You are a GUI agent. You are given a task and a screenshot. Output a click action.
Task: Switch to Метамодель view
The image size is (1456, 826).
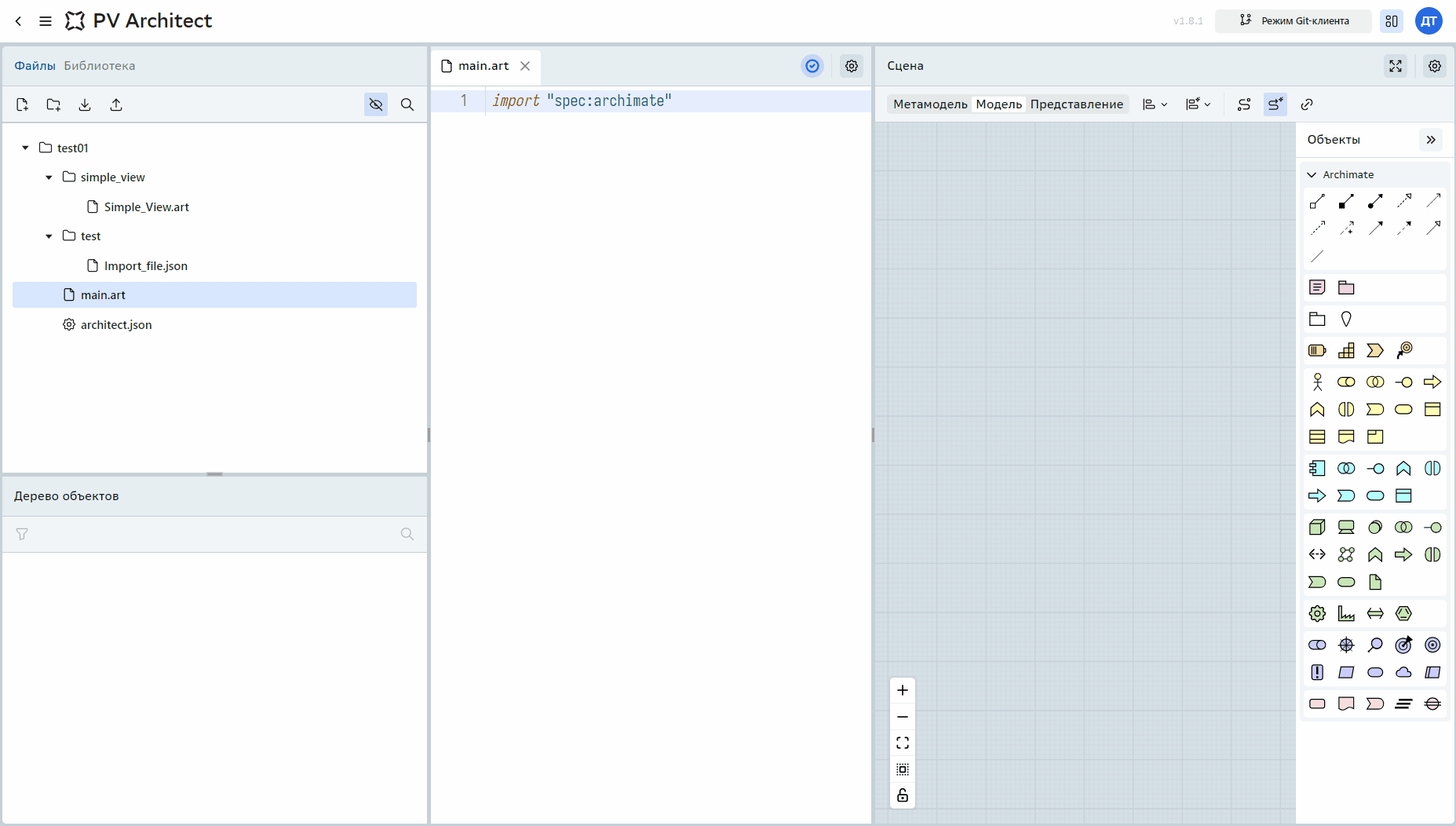930,104
